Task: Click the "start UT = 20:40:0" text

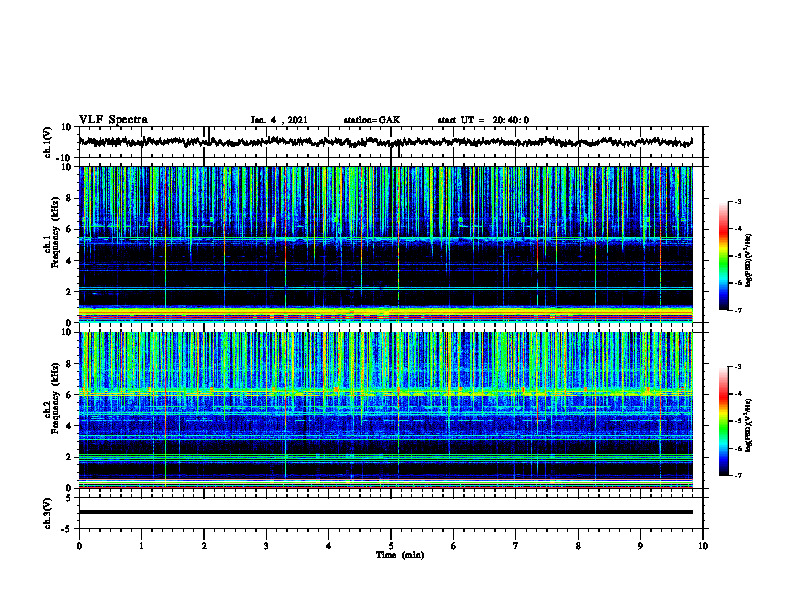Action: coord(483,120)
